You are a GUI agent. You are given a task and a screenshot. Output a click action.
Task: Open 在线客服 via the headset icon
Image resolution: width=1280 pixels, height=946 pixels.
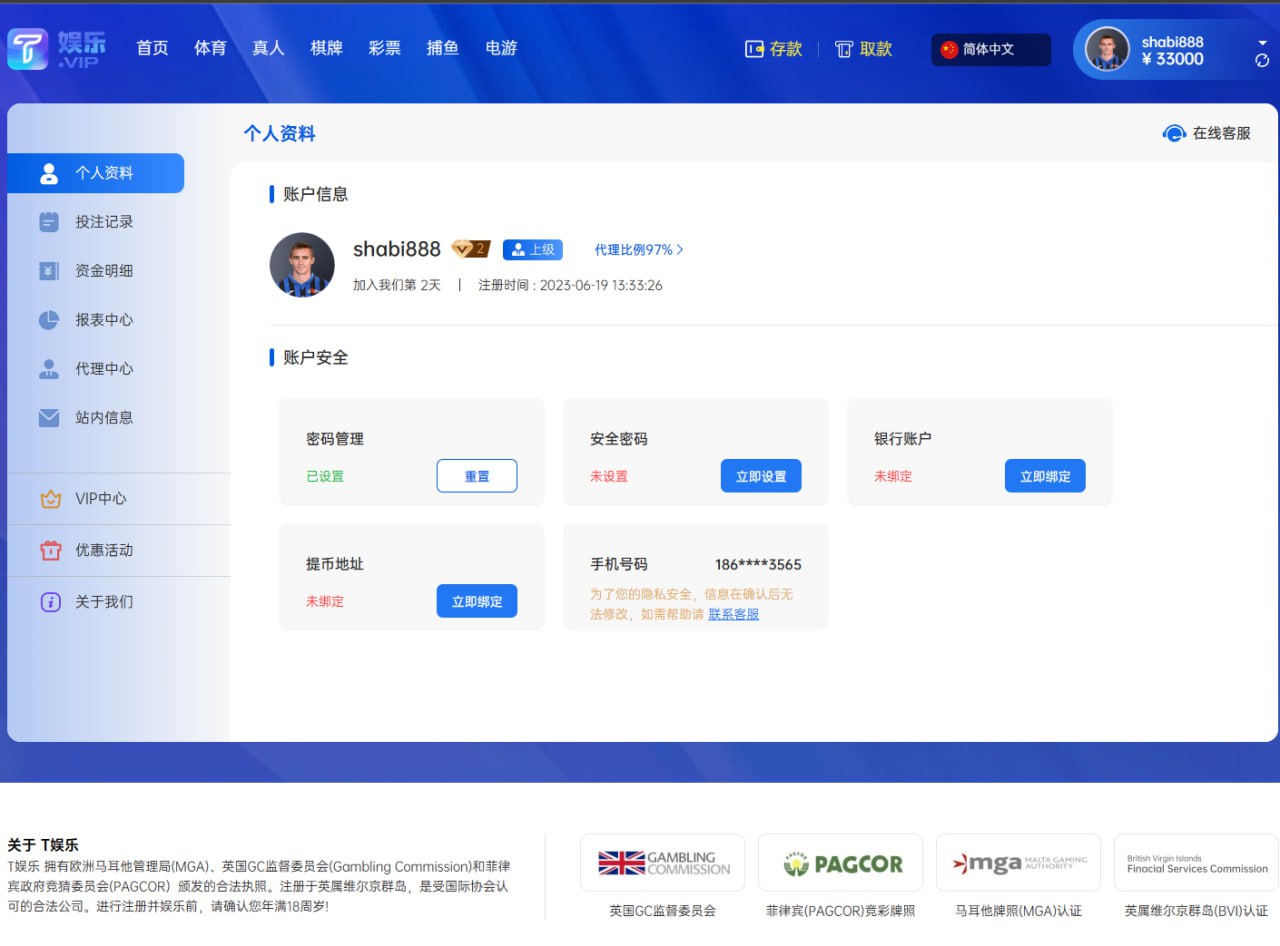point(1173,132)
